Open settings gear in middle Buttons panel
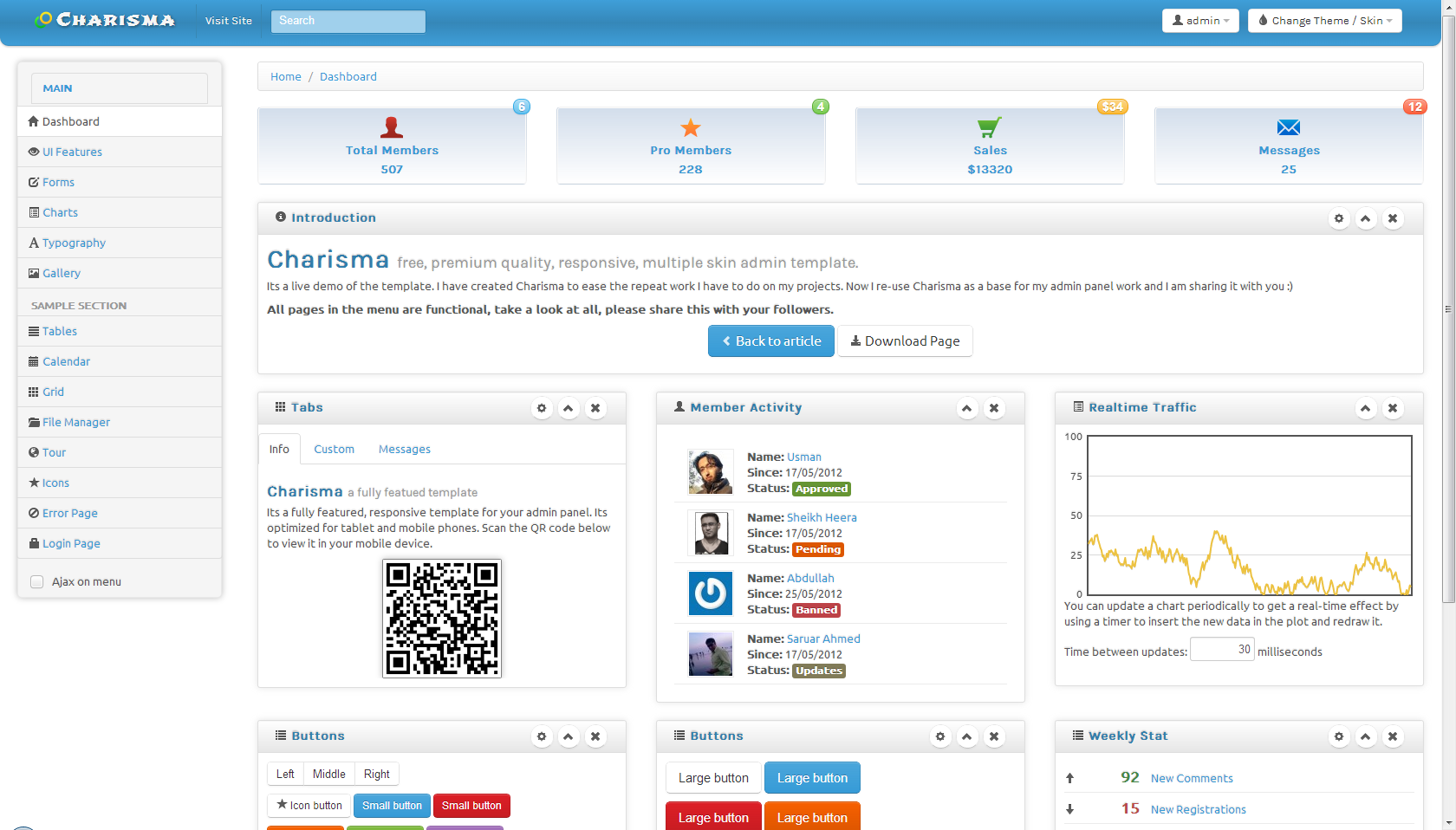Viewport: 1456px width, 830px height. coord(940,736)
